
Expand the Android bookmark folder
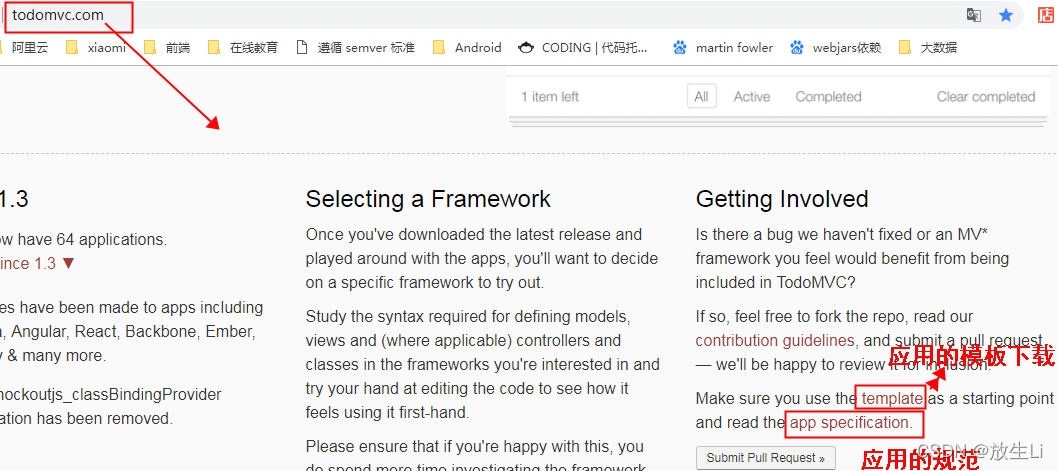tap(467, 47)
